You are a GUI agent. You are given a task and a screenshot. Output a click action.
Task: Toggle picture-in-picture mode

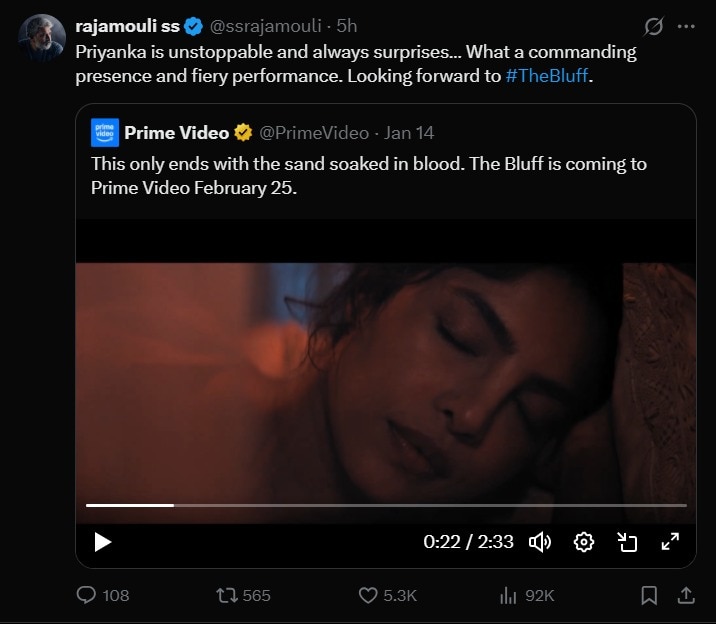[x=627, y=542]
